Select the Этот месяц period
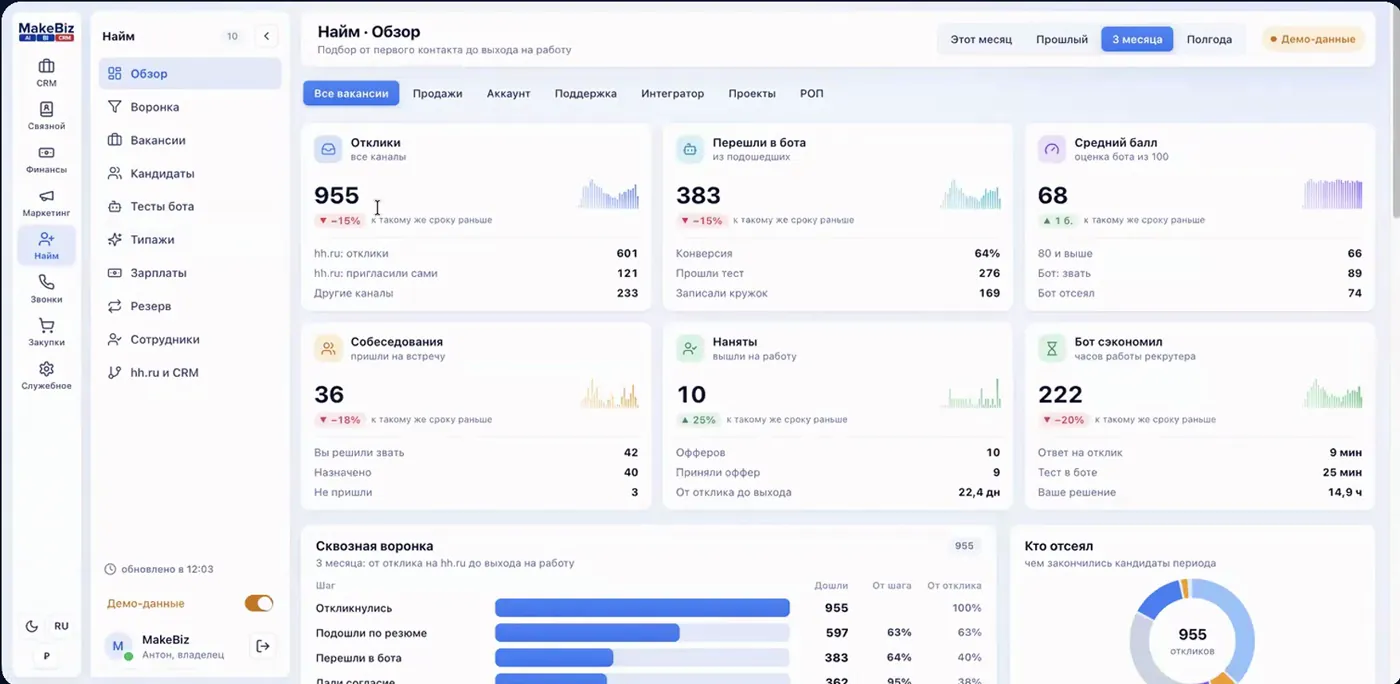 tap(981, 39)
